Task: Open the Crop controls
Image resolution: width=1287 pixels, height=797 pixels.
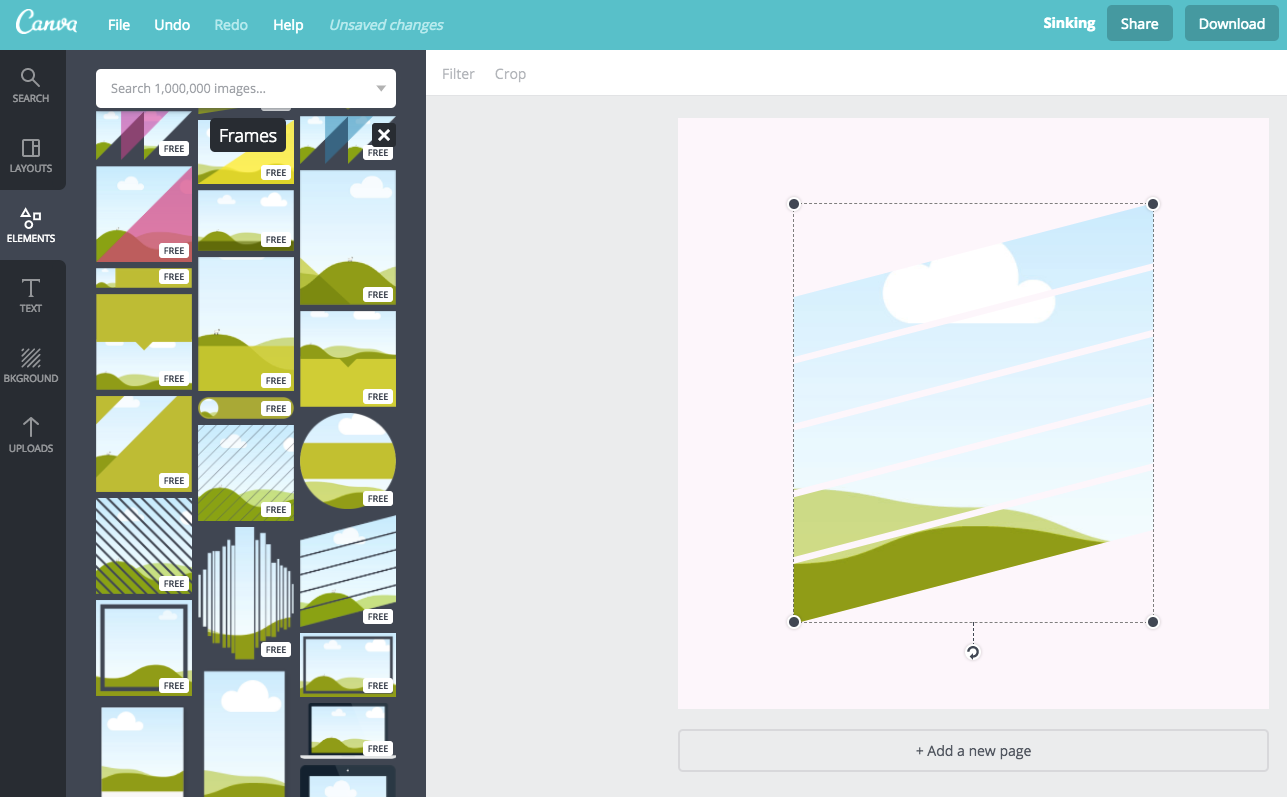Action: click(x=510, y=73)
